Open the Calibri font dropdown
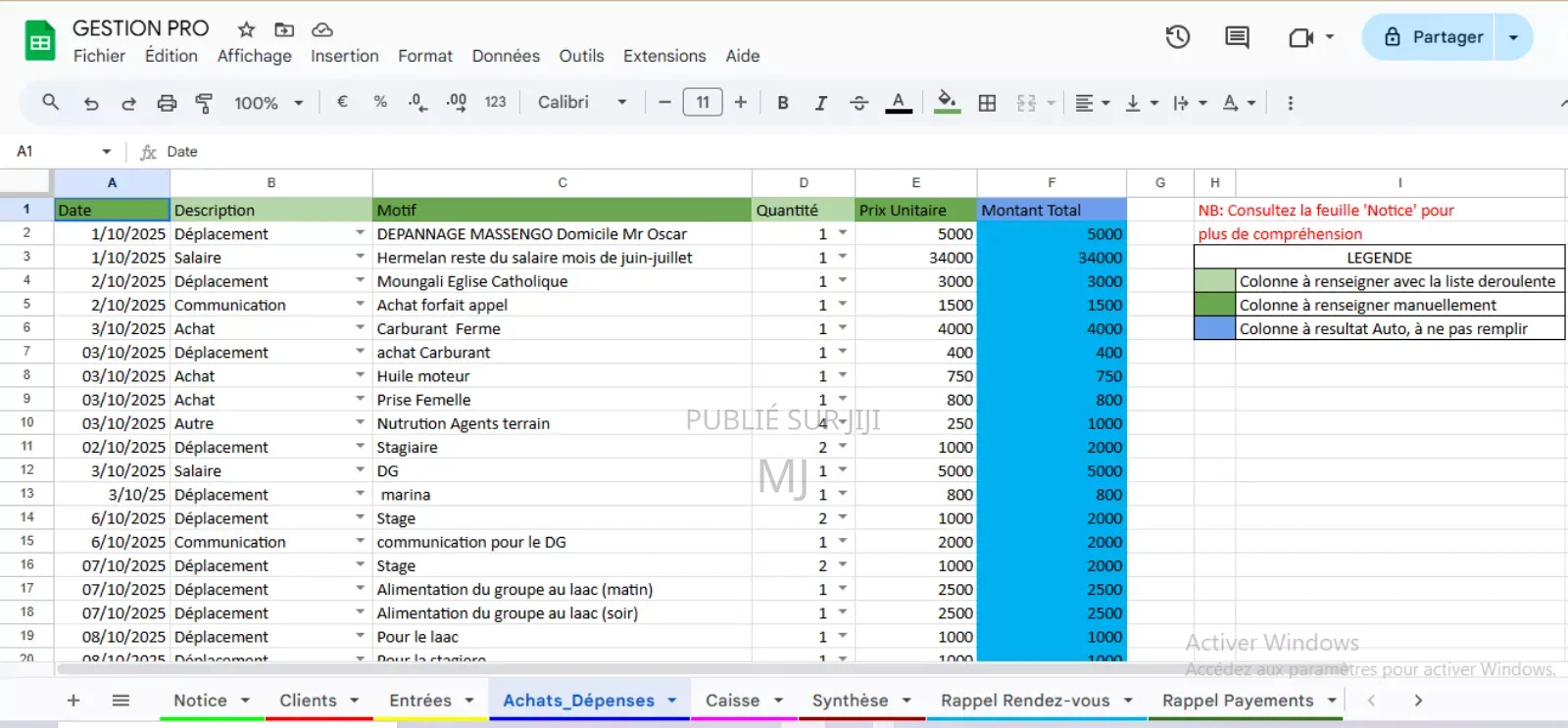This screenshot has width=1568, height=728. (582, 102)
